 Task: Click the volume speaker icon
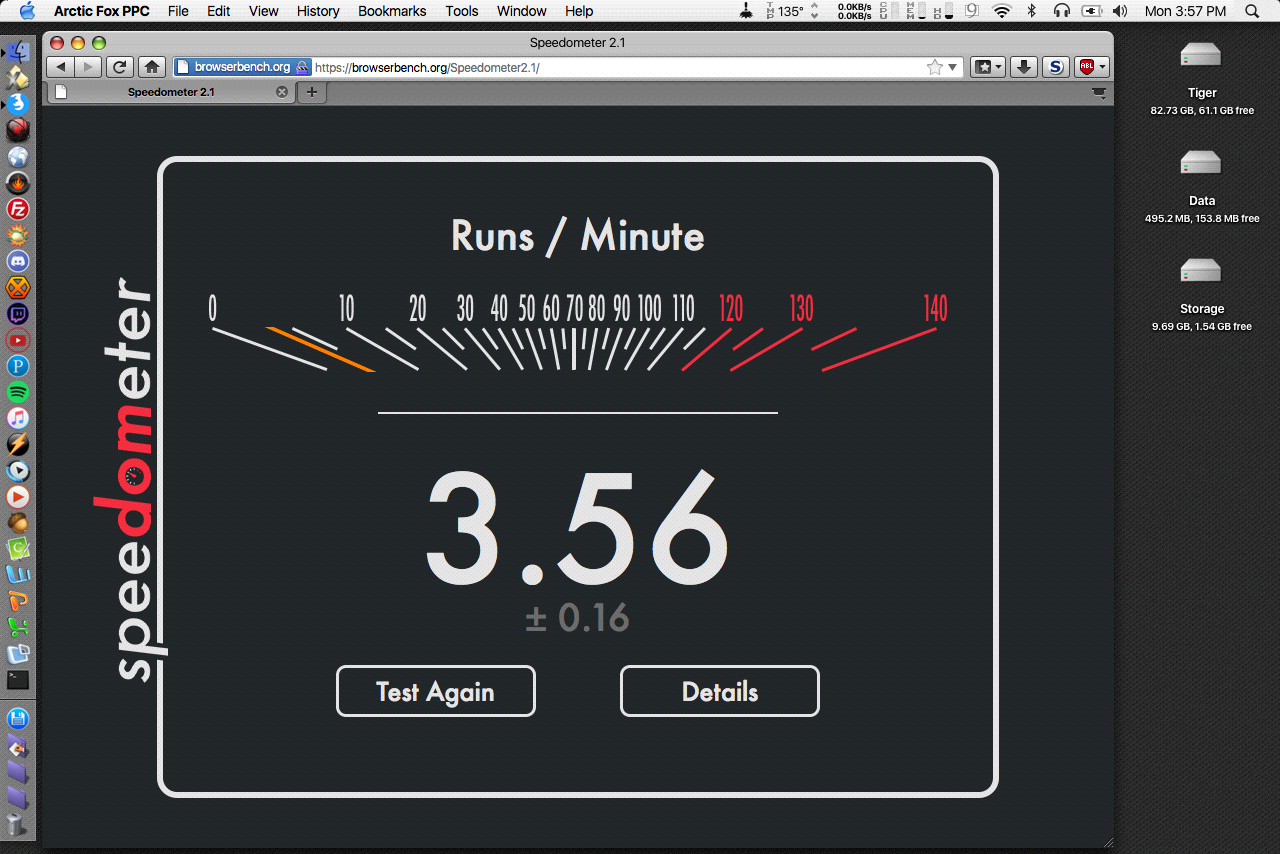(1119, 11)
